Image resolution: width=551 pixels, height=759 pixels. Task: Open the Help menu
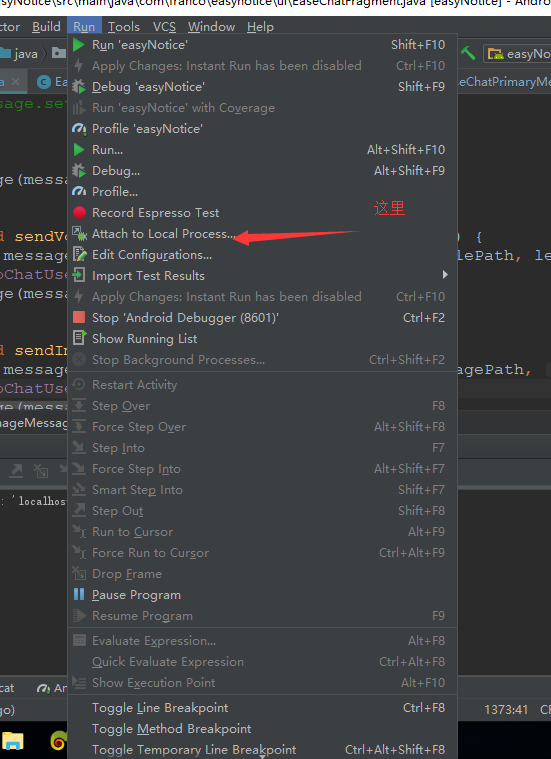pyautogui.click(x=260, y=27)
